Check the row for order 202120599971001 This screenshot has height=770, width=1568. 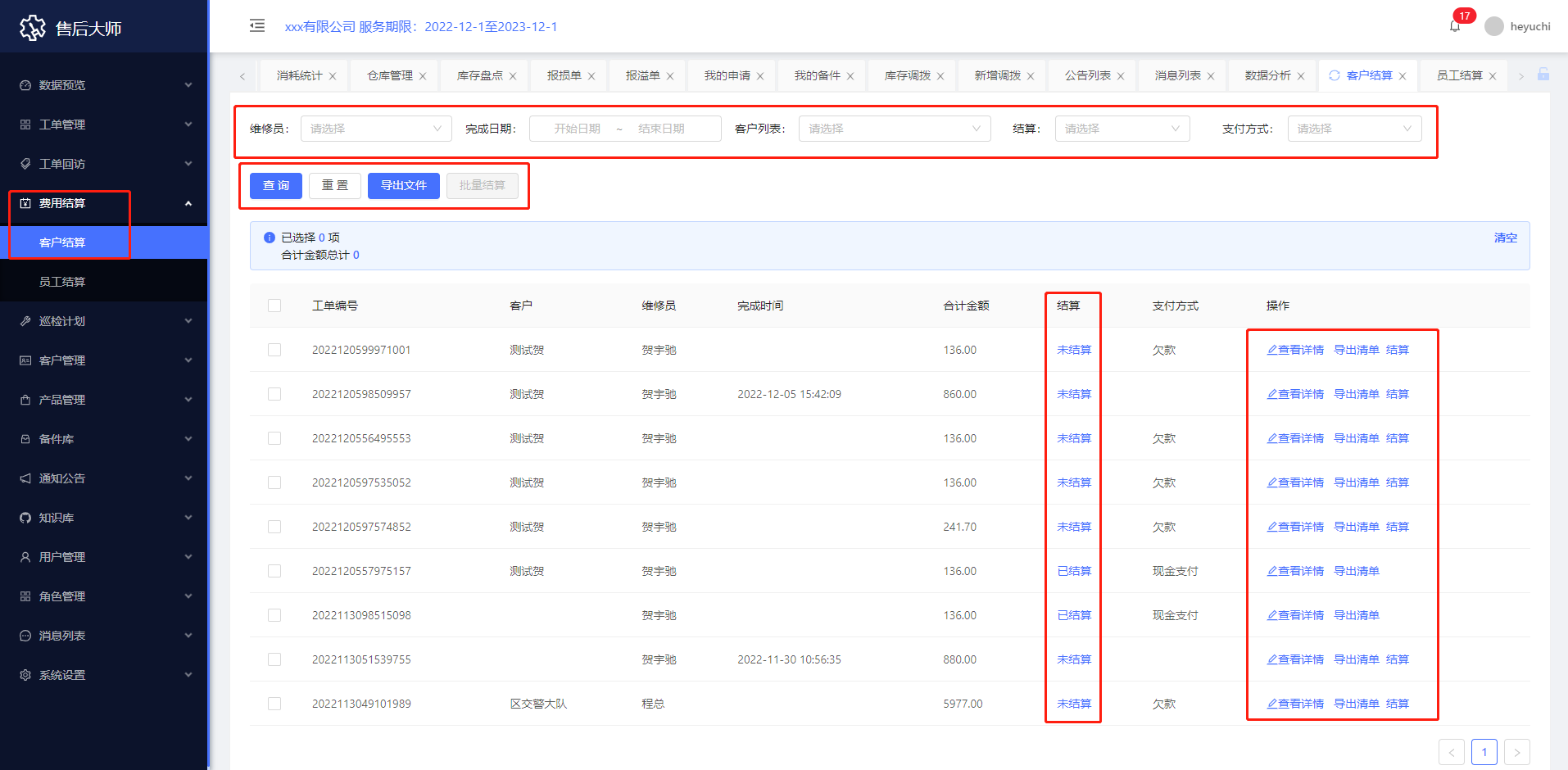click(274, 350)
